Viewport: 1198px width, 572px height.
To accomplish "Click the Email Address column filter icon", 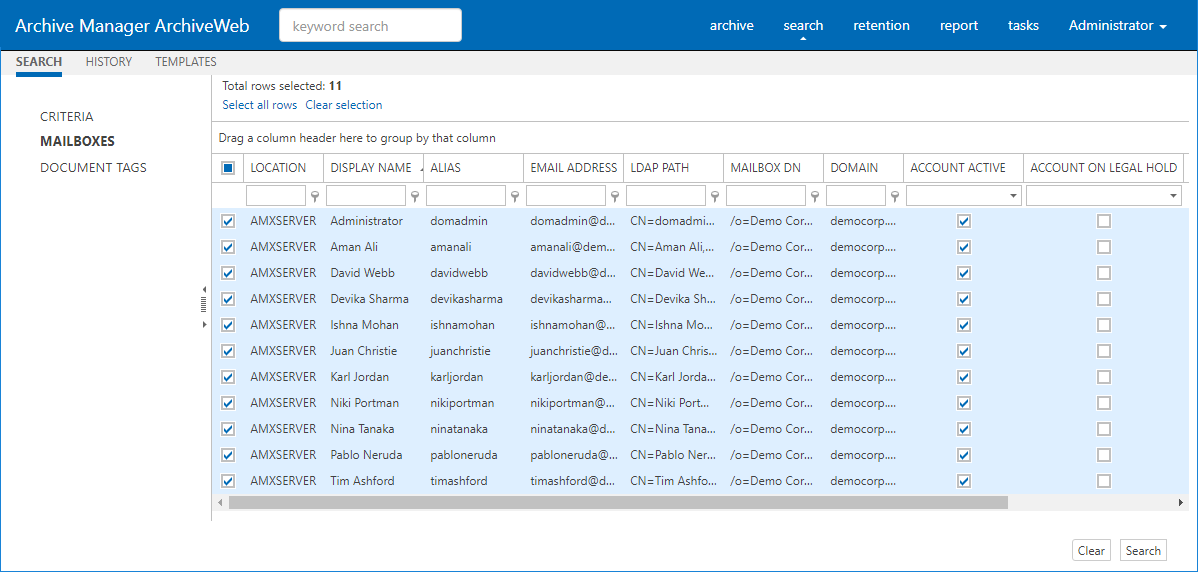I will pos(615,197).
